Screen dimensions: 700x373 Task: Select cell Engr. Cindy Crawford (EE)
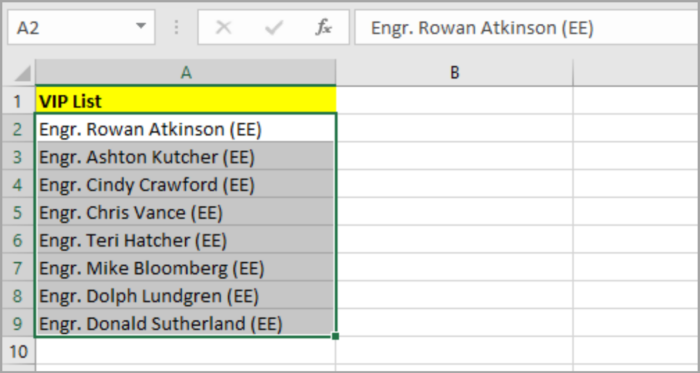pos(186,185)
